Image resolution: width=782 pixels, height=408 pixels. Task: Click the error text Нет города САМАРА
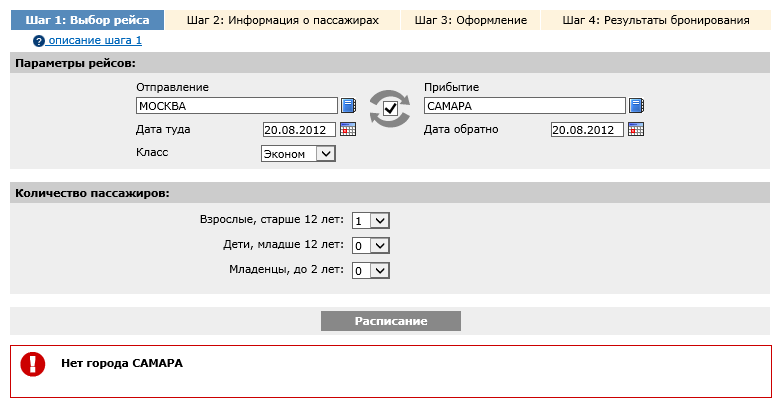[x=122, y=363]
